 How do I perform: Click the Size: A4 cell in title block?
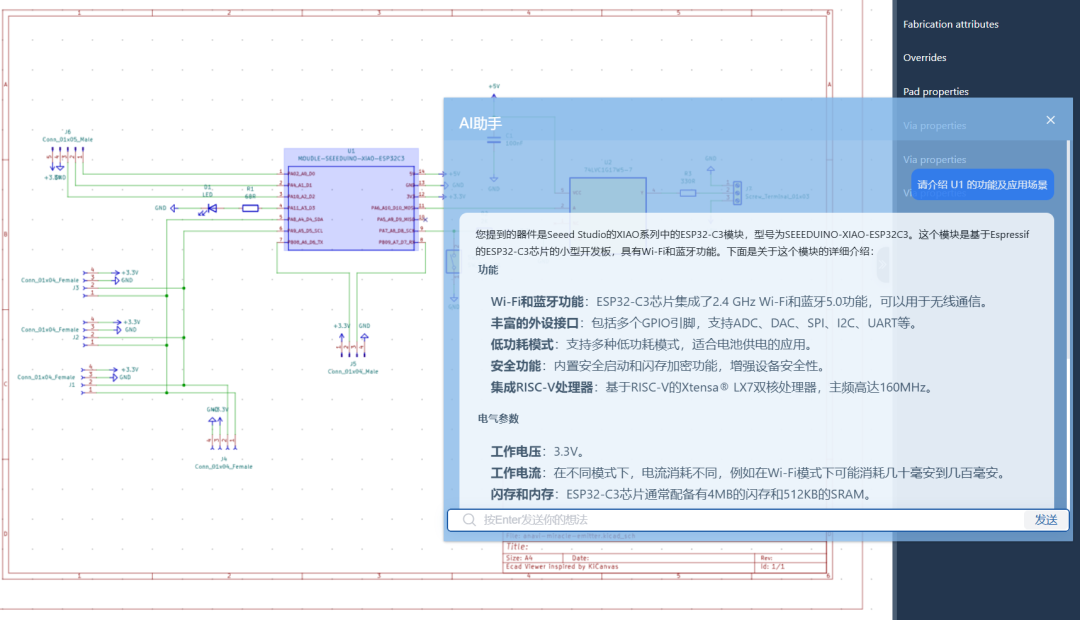(x=534, y=557)
